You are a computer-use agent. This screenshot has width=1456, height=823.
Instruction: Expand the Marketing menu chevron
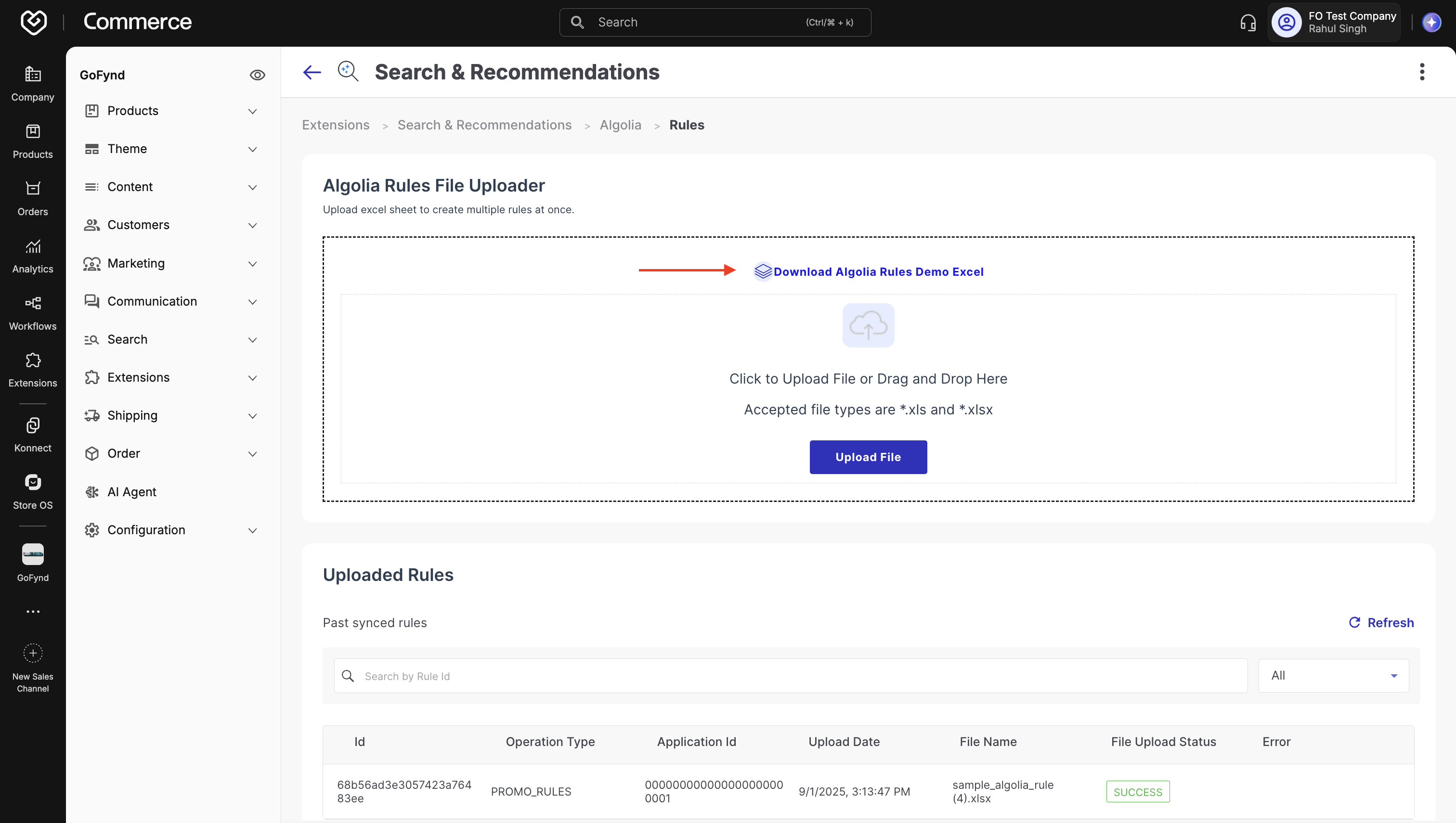coord(253,264)
